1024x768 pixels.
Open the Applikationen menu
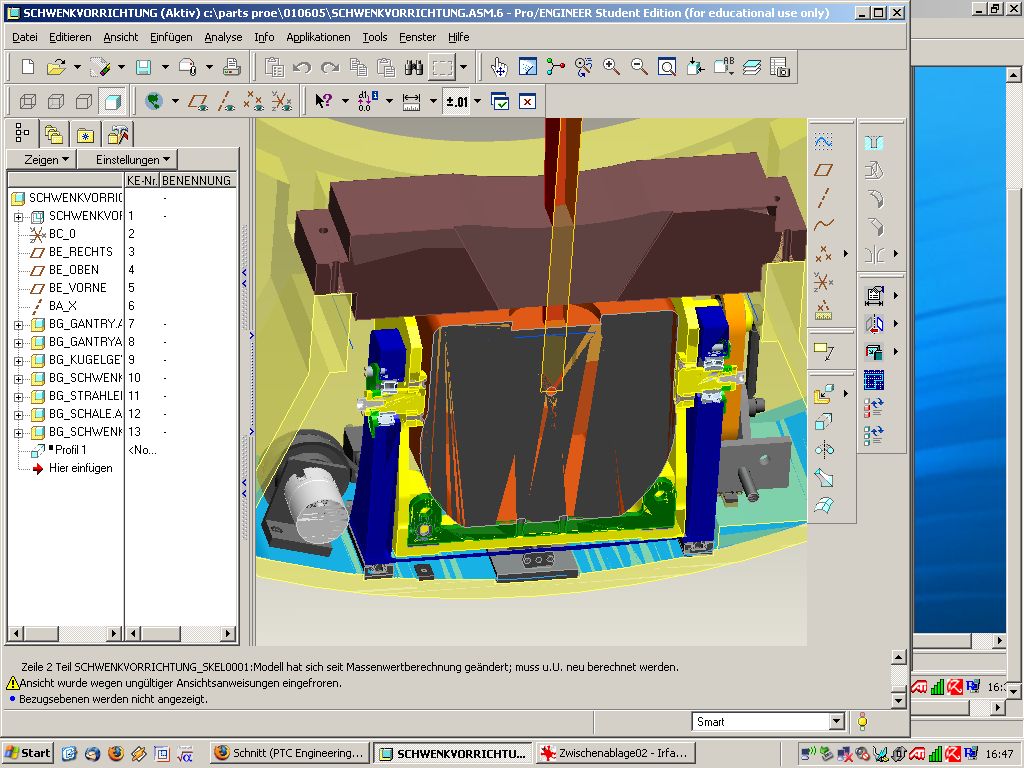pyautogui.click(x=318, y=37)
